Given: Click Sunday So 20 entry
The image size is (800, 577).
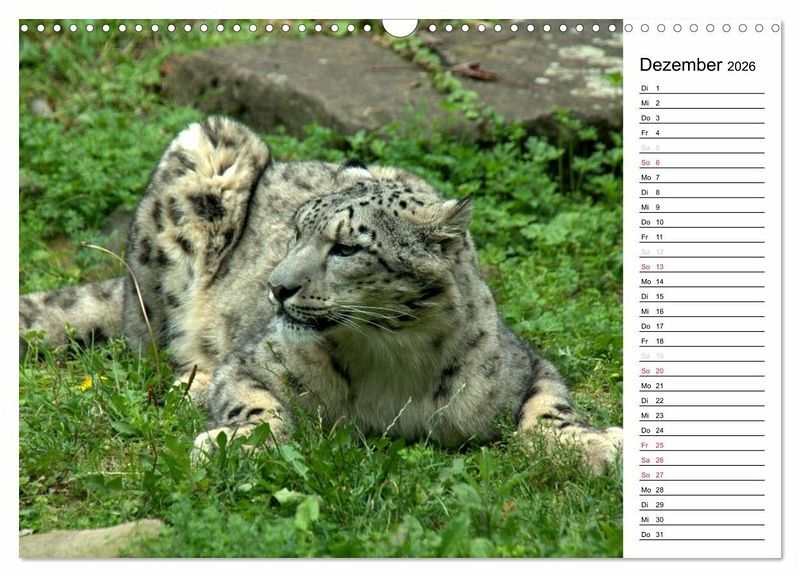Looking at the screenshot, I should [x=701, y=371].
